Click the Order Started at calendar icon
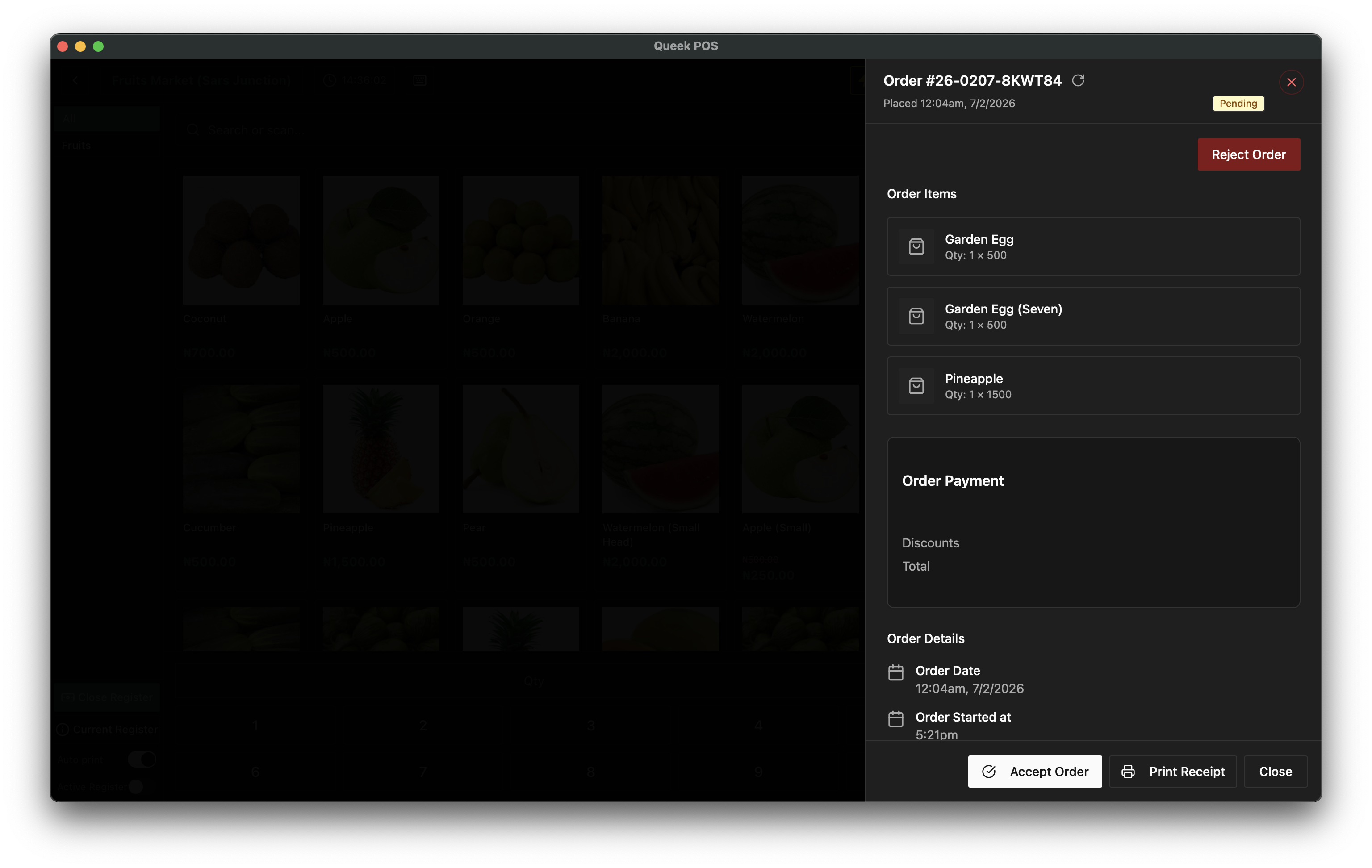Image resolution: width=1372 pixels, height=868 pixels. [x=895, y=719]
